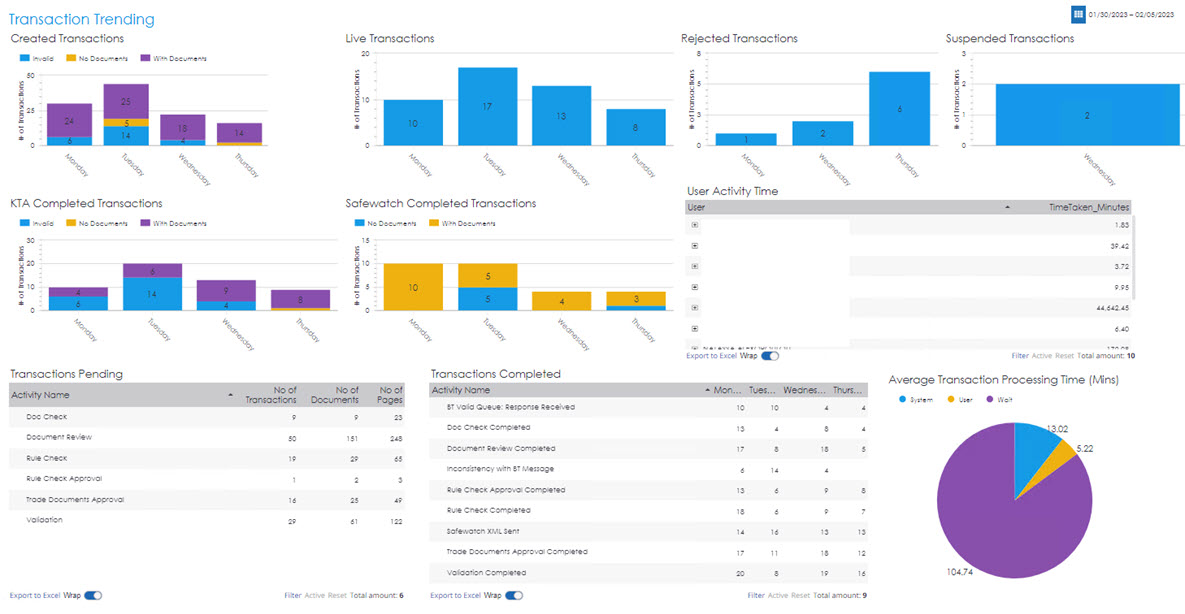Screen dimensions: 1185x614
Task: Toggle Wrap in User Activity Time table
Action: (x=769, y=355)
